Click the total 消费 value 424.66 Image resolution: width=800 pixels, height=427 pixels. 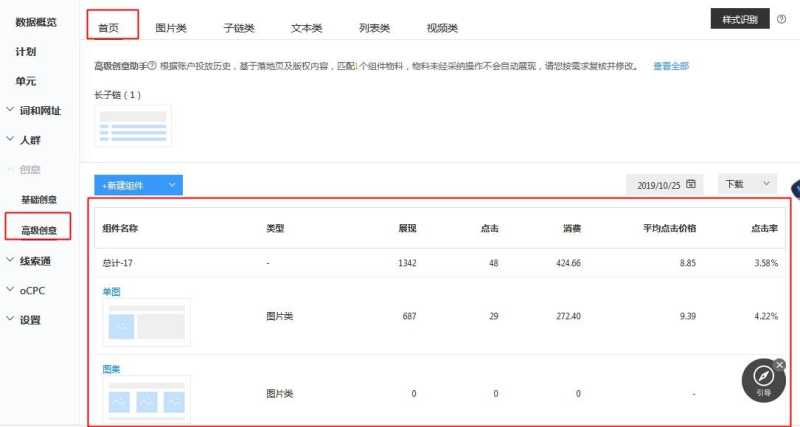point(568,263)
